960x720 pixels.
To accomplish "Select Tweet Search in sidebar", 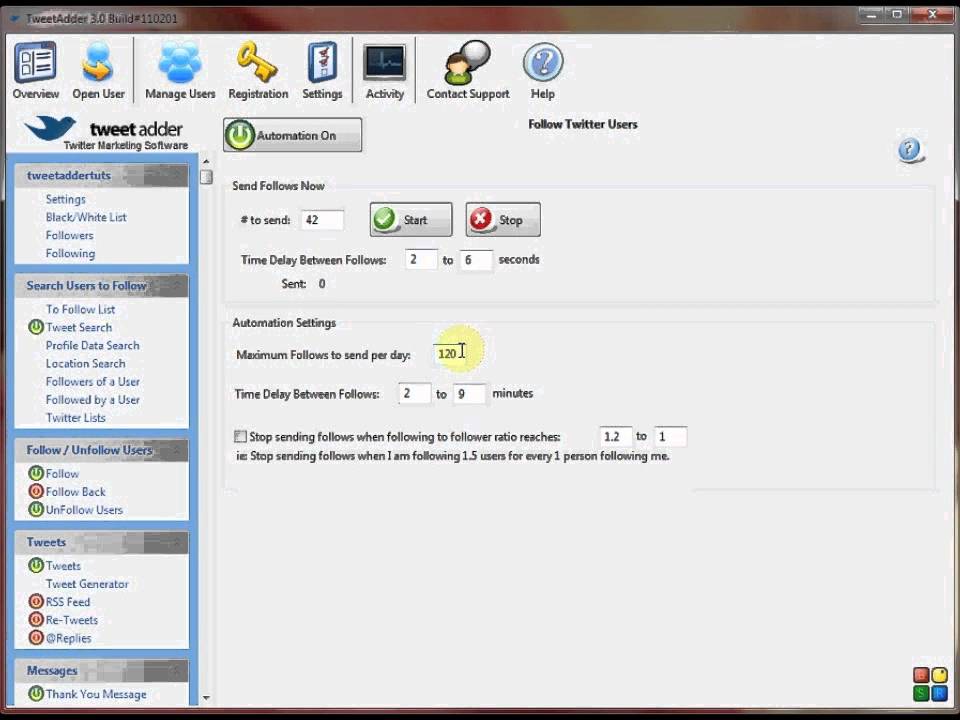I will (79, 327).
